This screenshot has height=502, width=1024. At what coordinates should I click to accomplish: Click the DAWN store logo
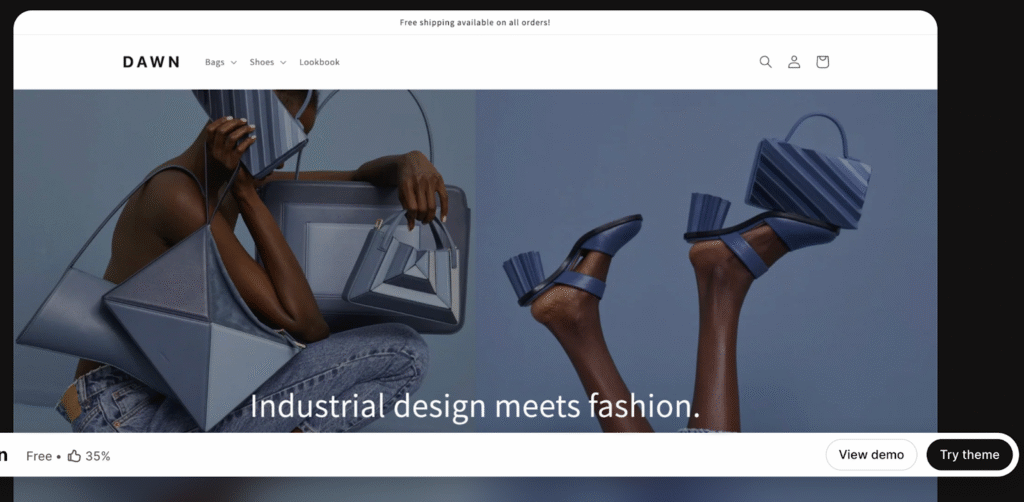[151, 62]
